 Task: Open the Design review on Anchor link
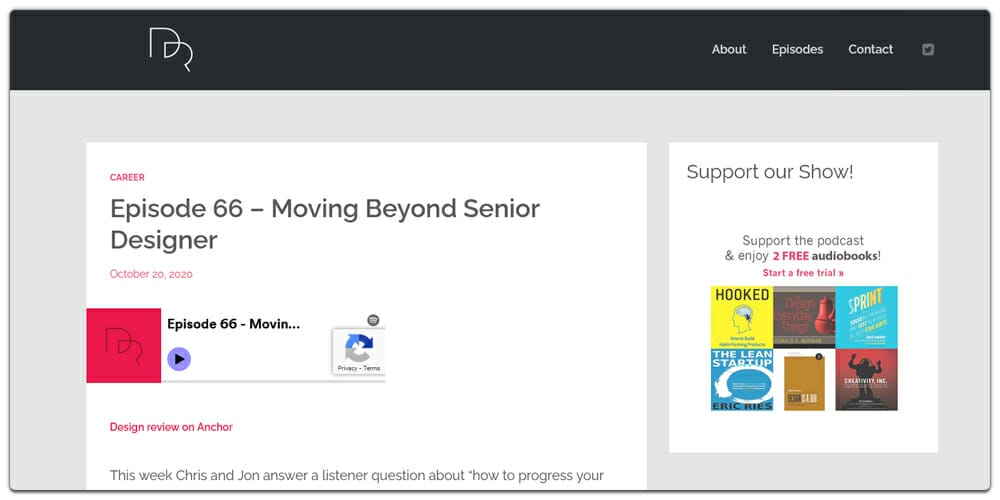pyautogui.click(x=171, y=427)
